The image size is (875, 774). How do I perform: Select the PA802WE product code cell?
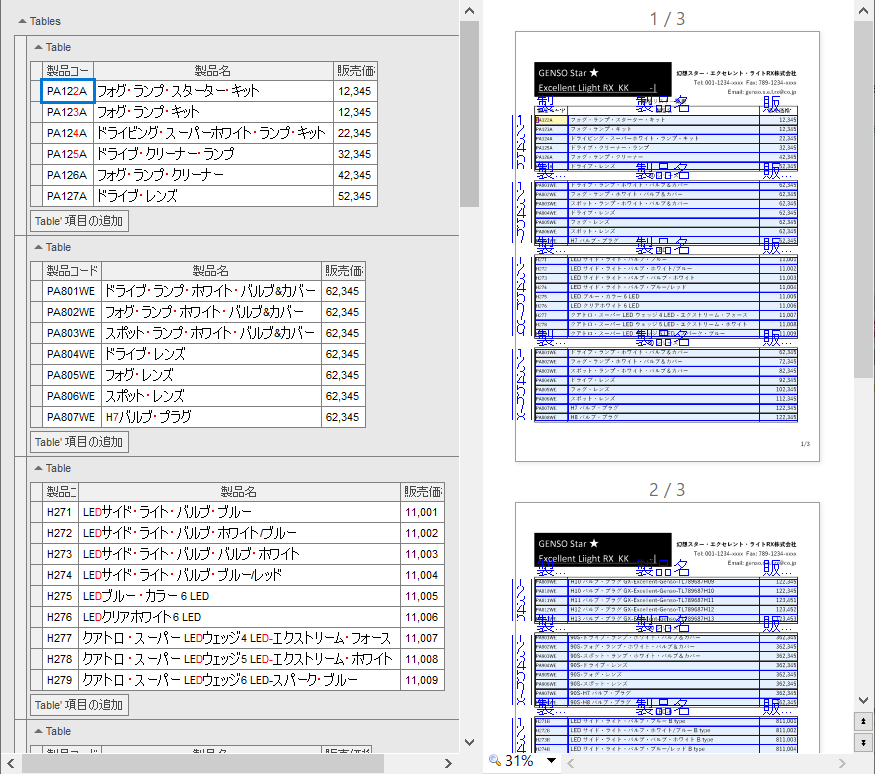click(71, 312)
